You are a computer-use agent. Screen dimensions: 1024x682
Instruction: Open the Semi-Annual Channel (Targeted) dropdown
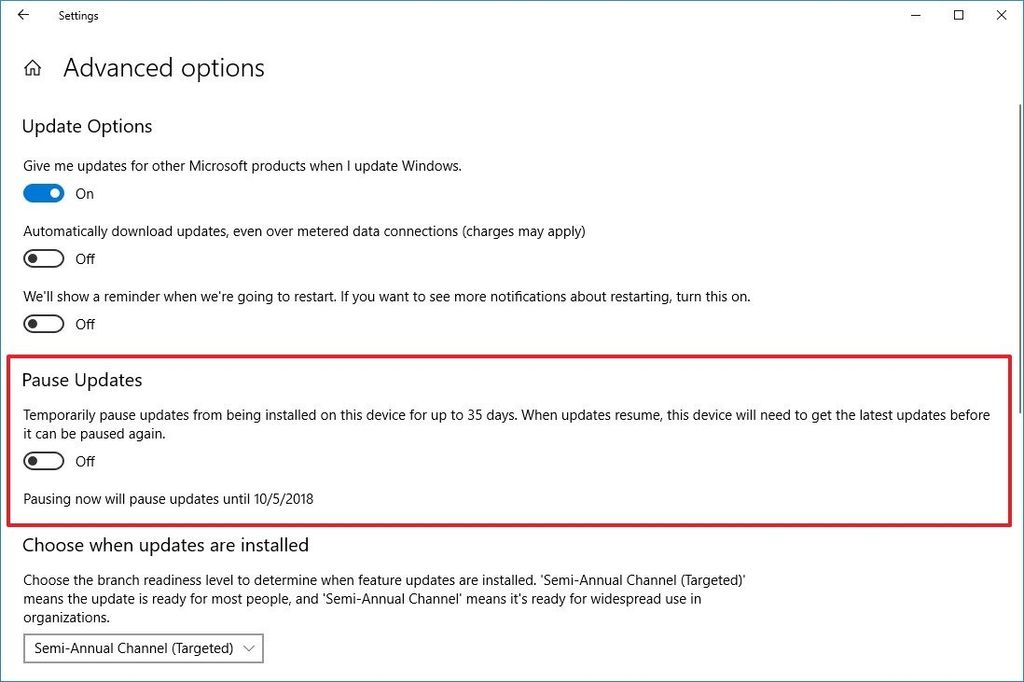coord(143,648)
